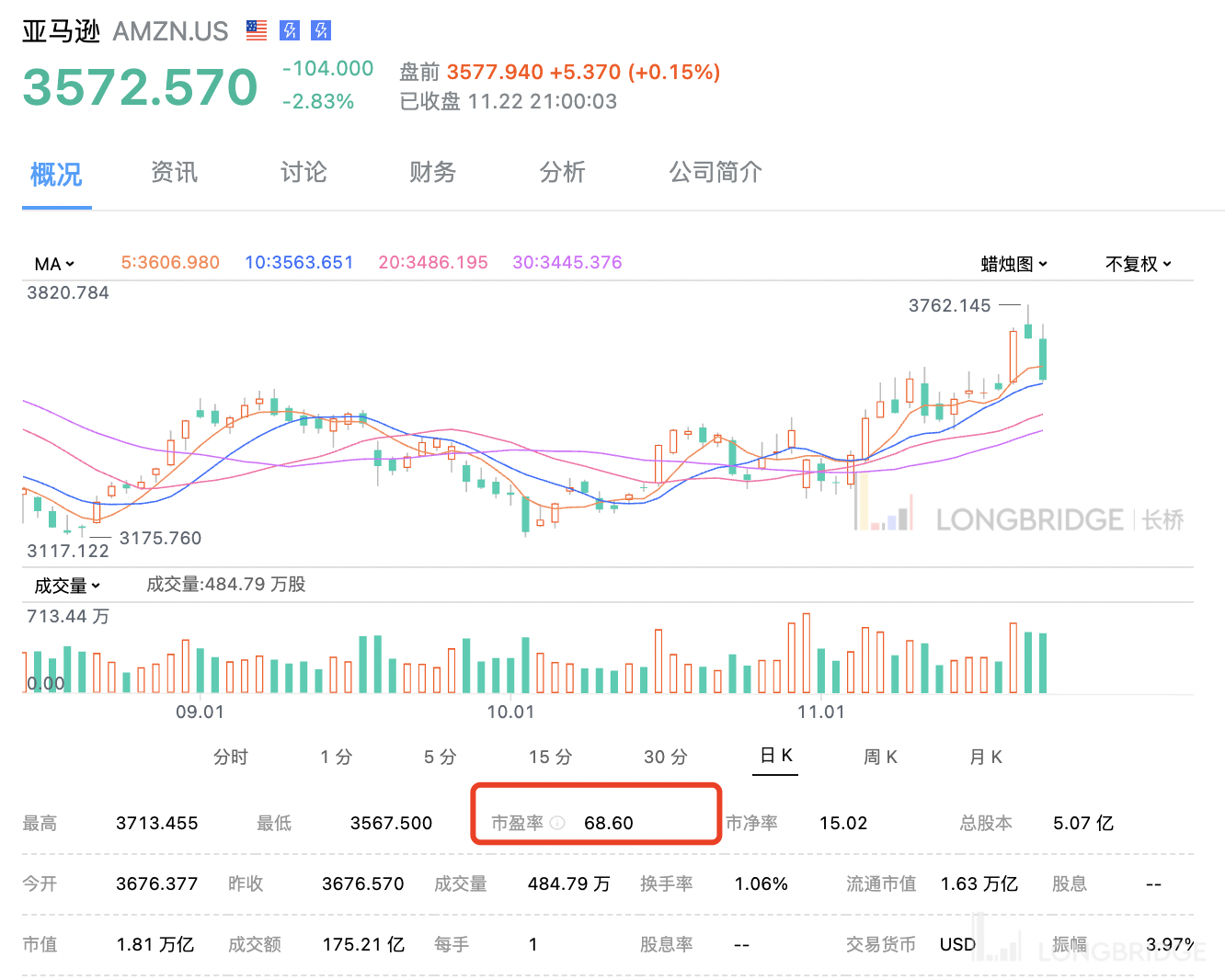Click the info icon next to 市盈率
The image size is (1225, 980).
(557, 823)
